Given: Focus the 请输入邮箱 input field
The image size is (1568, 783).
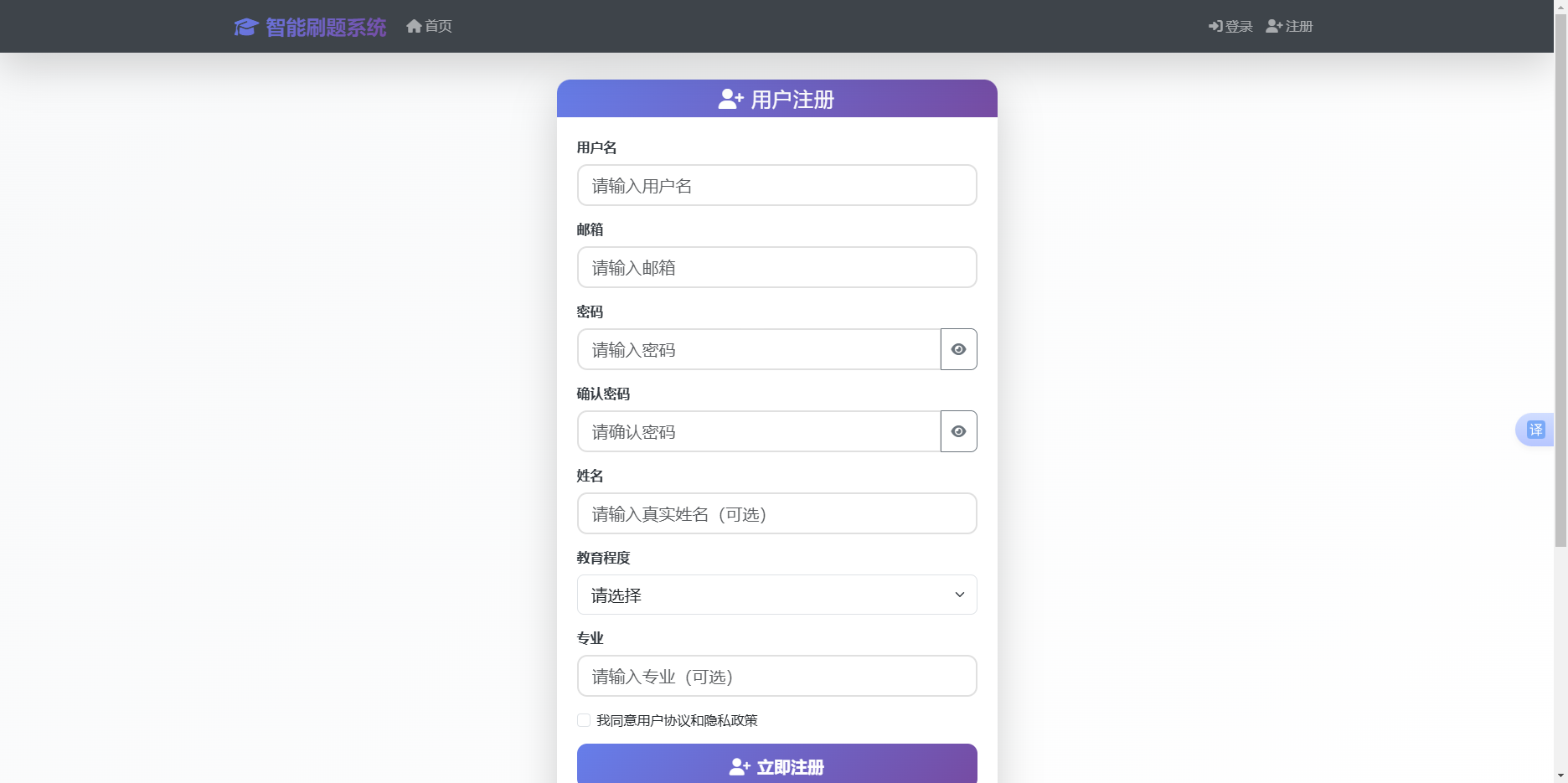Looking at the screenshot, I should [x=776, y=267].
